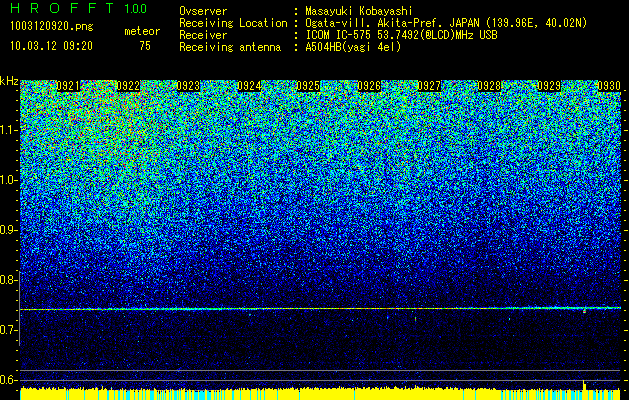This screenshot has width=629, height=400.
Task: Click the meteor label
Action: (142, 31)
